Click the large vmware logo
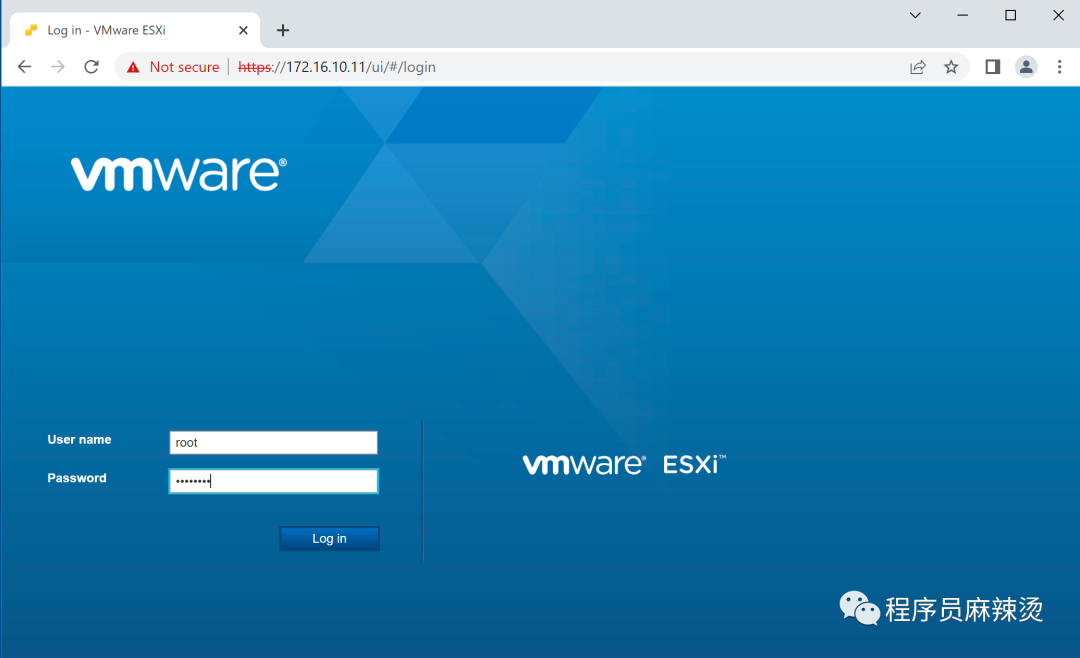The image size is (1080, 658). coord(179,174)
